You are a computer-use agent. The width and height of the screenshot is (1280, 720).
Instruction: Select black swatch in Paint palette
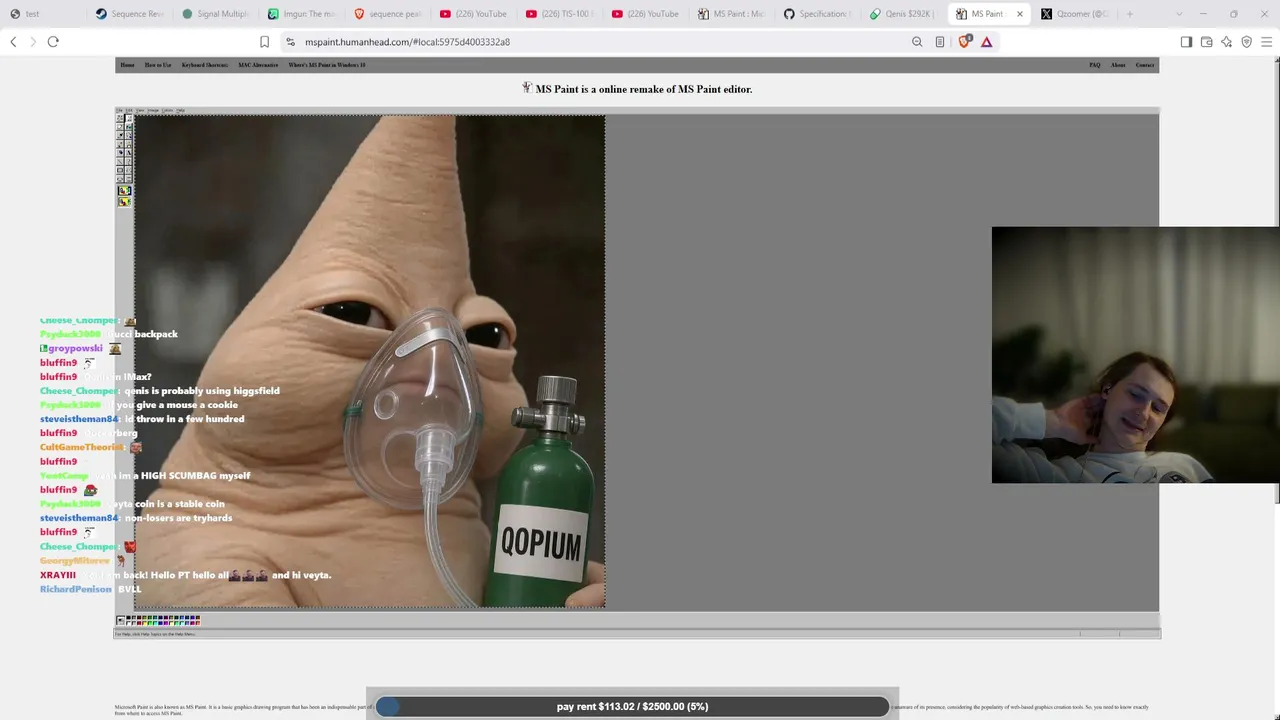coord(128,617)
